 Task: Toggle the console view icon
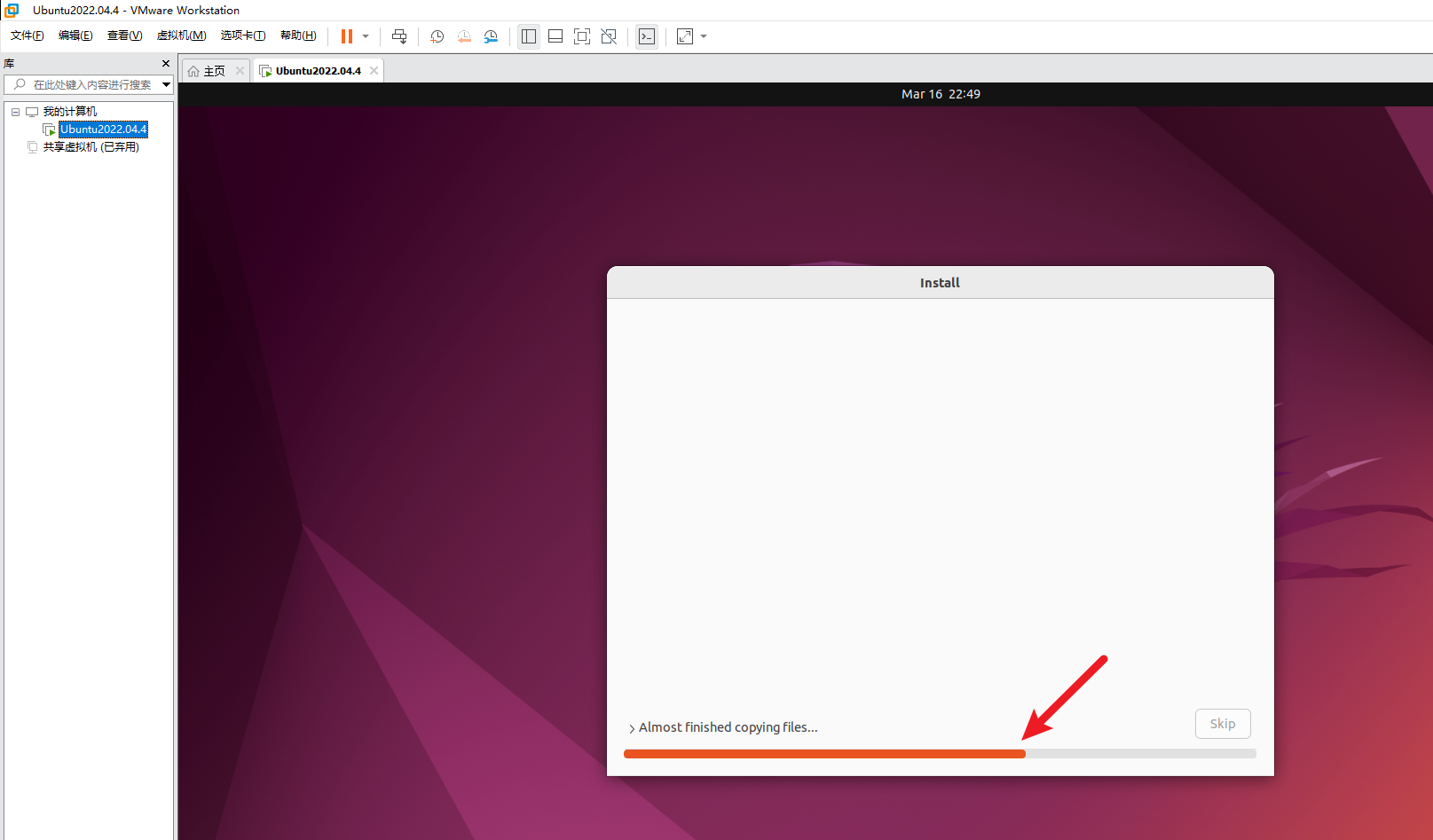point(647,36)
